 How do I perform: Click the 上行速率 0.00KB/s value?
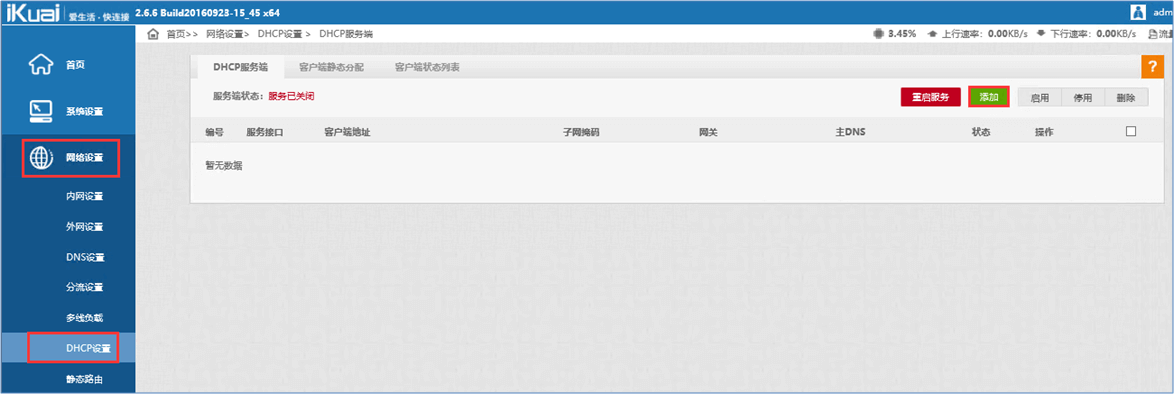click(1008, 34)
